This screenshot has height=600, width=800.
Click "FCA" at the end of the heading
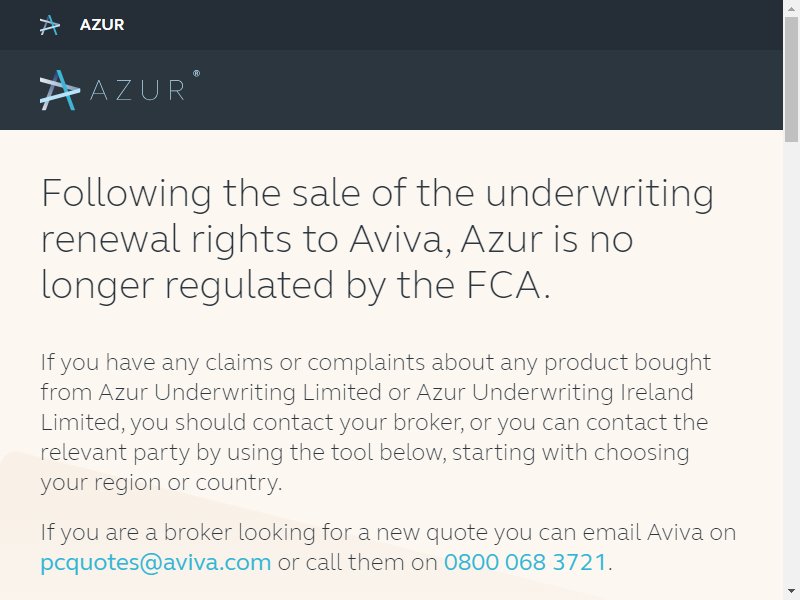[x=503, y=285]
